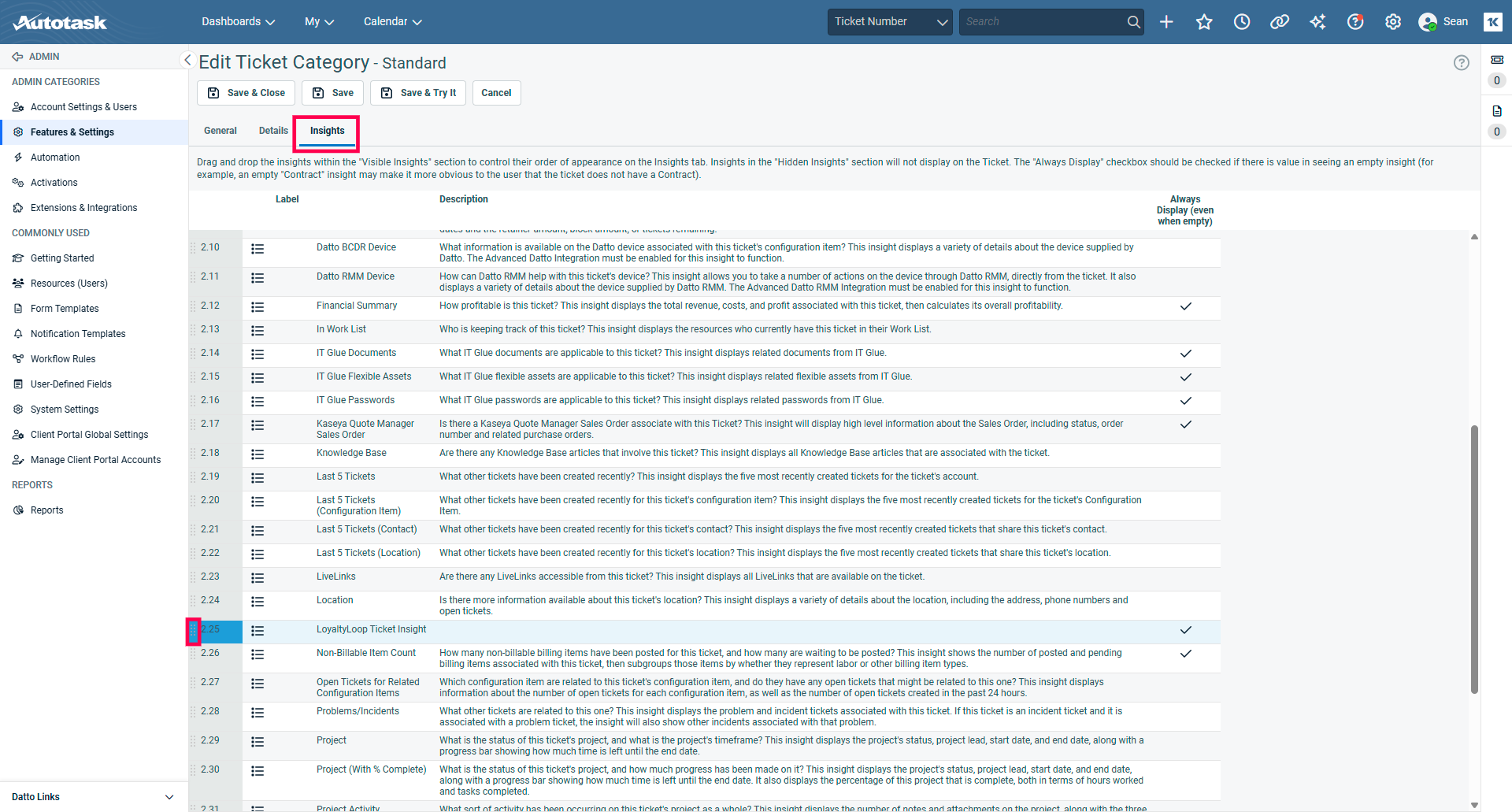Viewport: 1512px width, 812px height.
Task: Open the Ticket Number search type dropdown
Action: [890, 22]
